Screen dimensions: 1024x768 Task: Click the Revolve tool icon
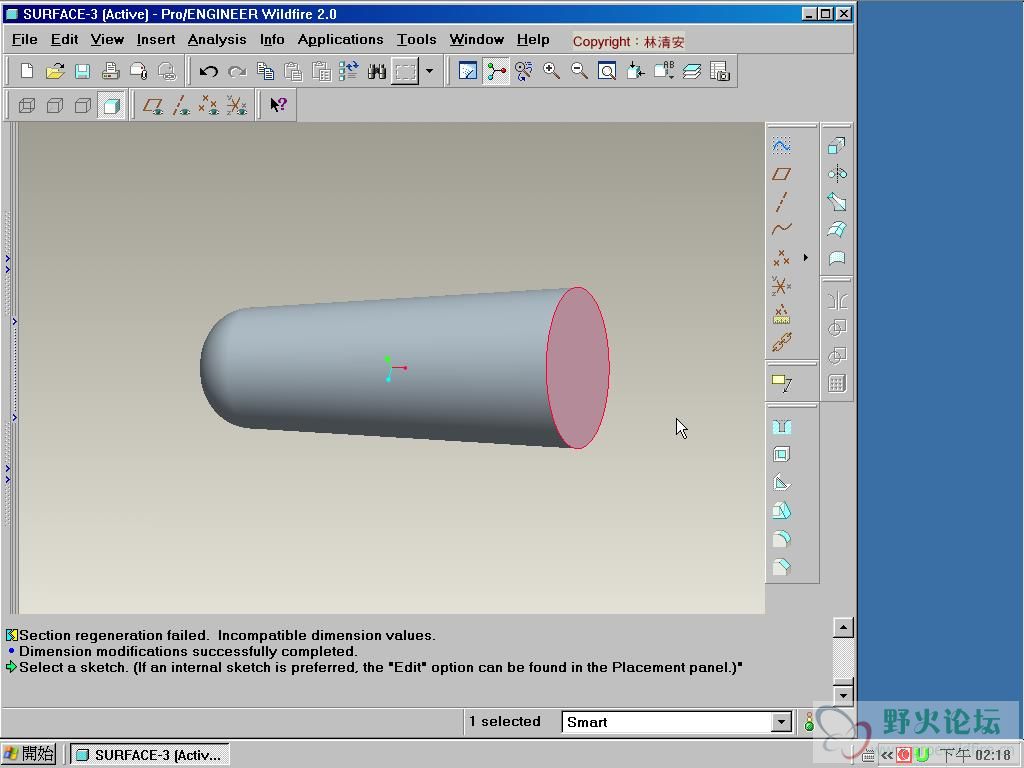click(x=837, y=174)
